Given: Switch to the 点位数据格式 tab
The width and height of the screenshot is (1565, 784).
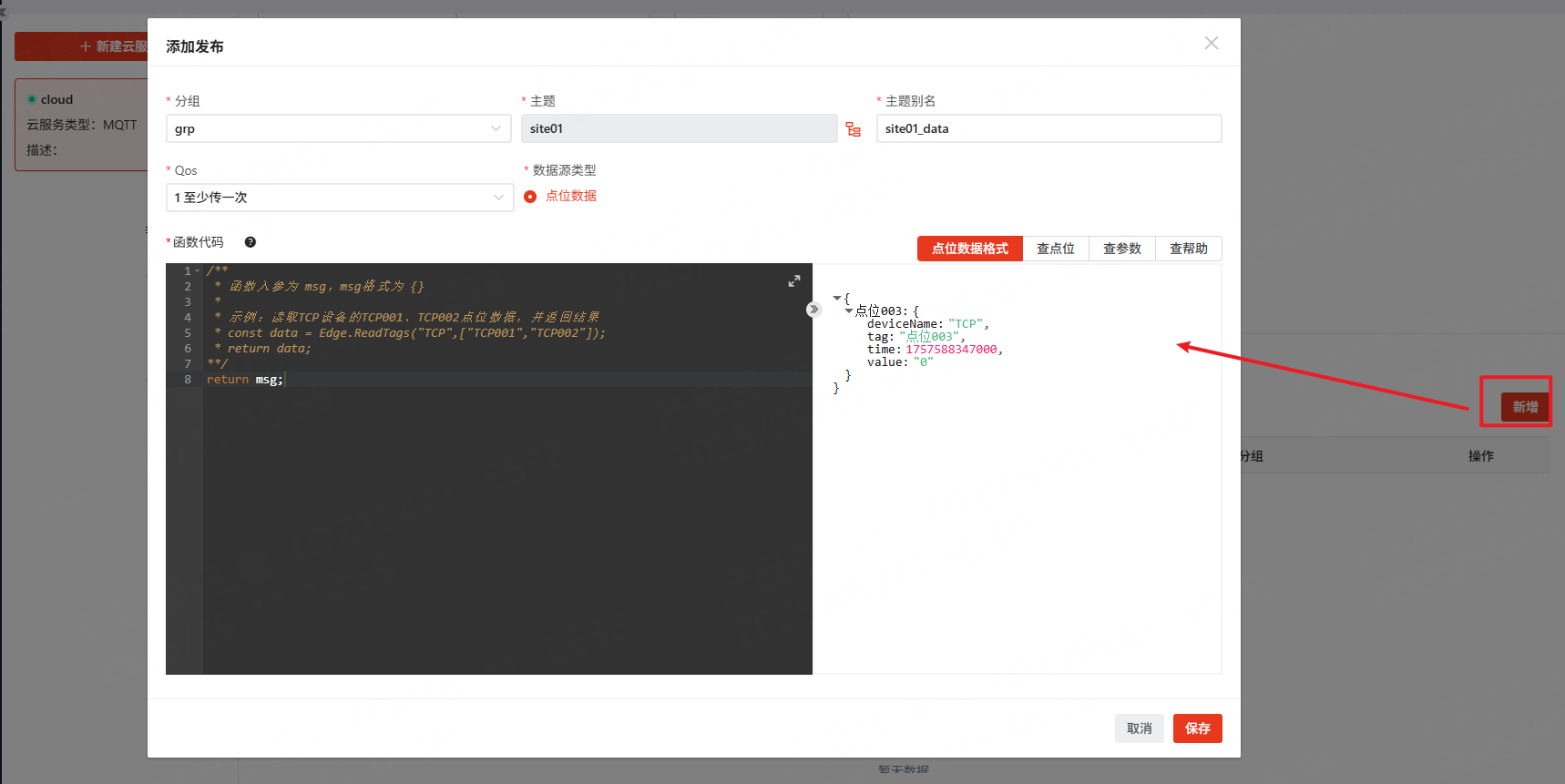Looking at the screenshot, I should point(969,249).
